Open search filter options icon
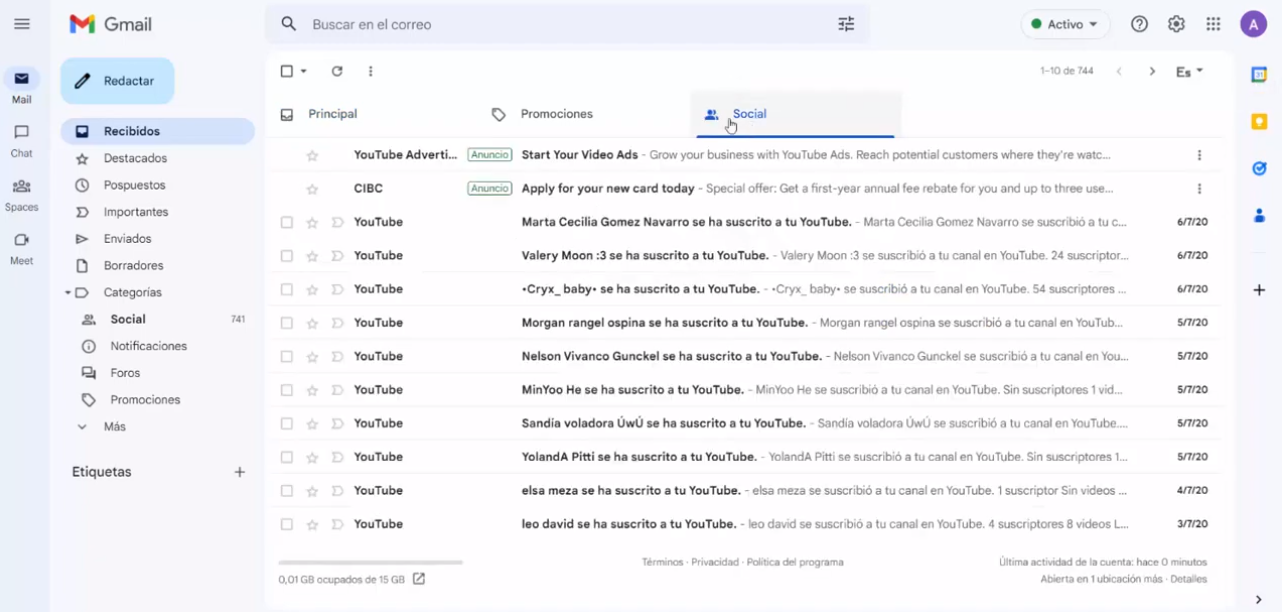Viewport: 1284px width, 612px height. coord(846,24)
